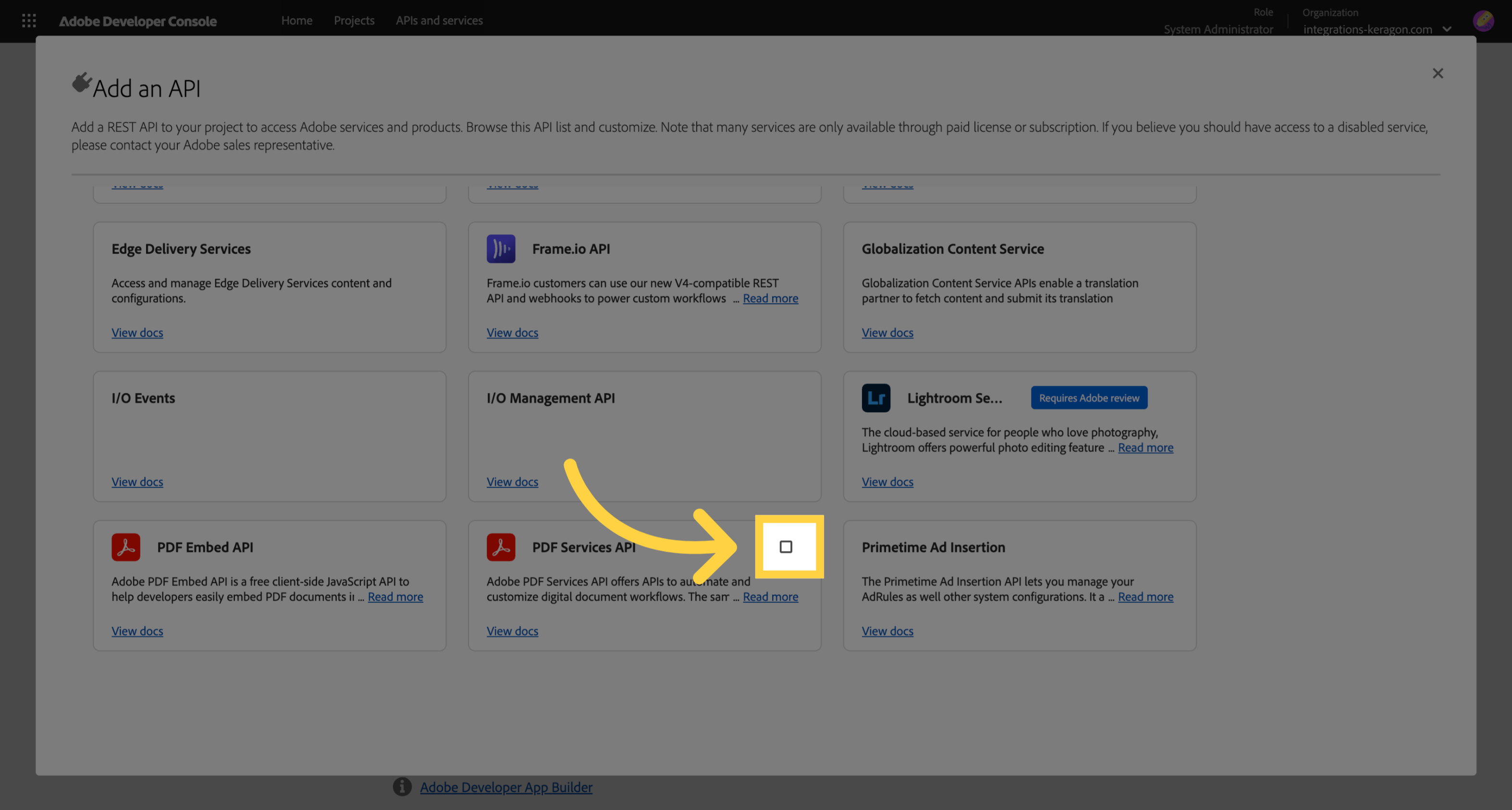Click the PDF Embed API Acrobat icon
Image resolution: width=1512 pixels, height=810 pixels.
click(x=125, y=547)
